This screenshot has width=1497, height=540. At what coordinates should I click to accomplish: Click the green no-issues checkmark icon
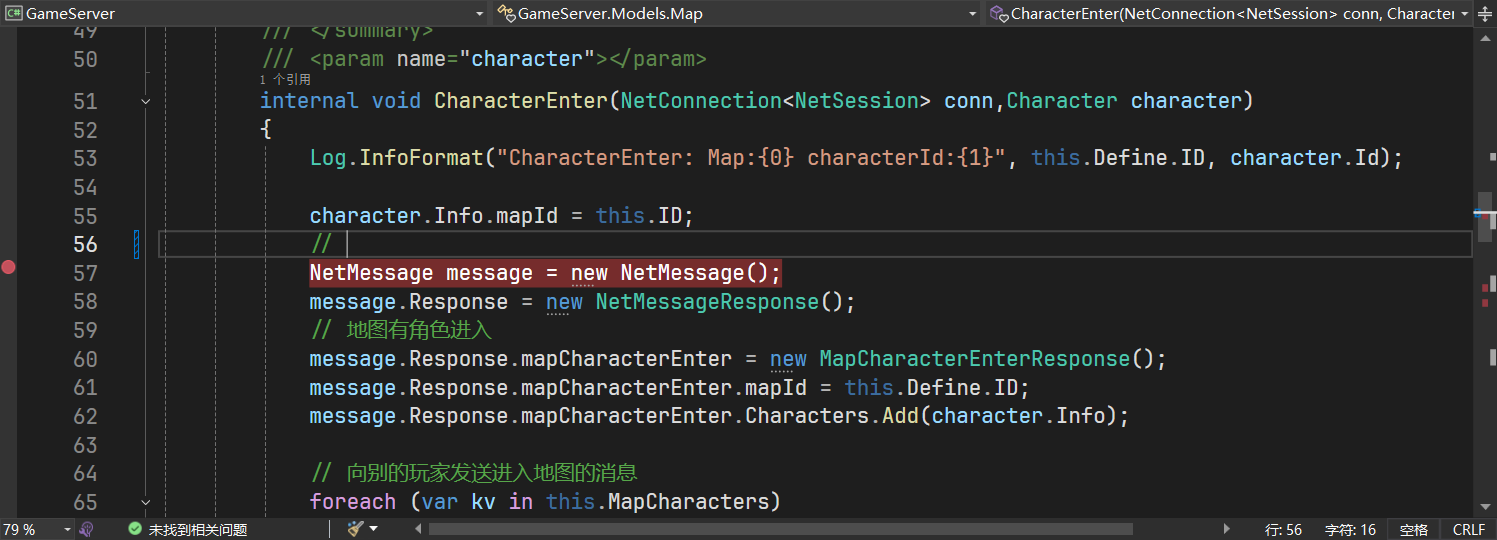tap(135, 529)
